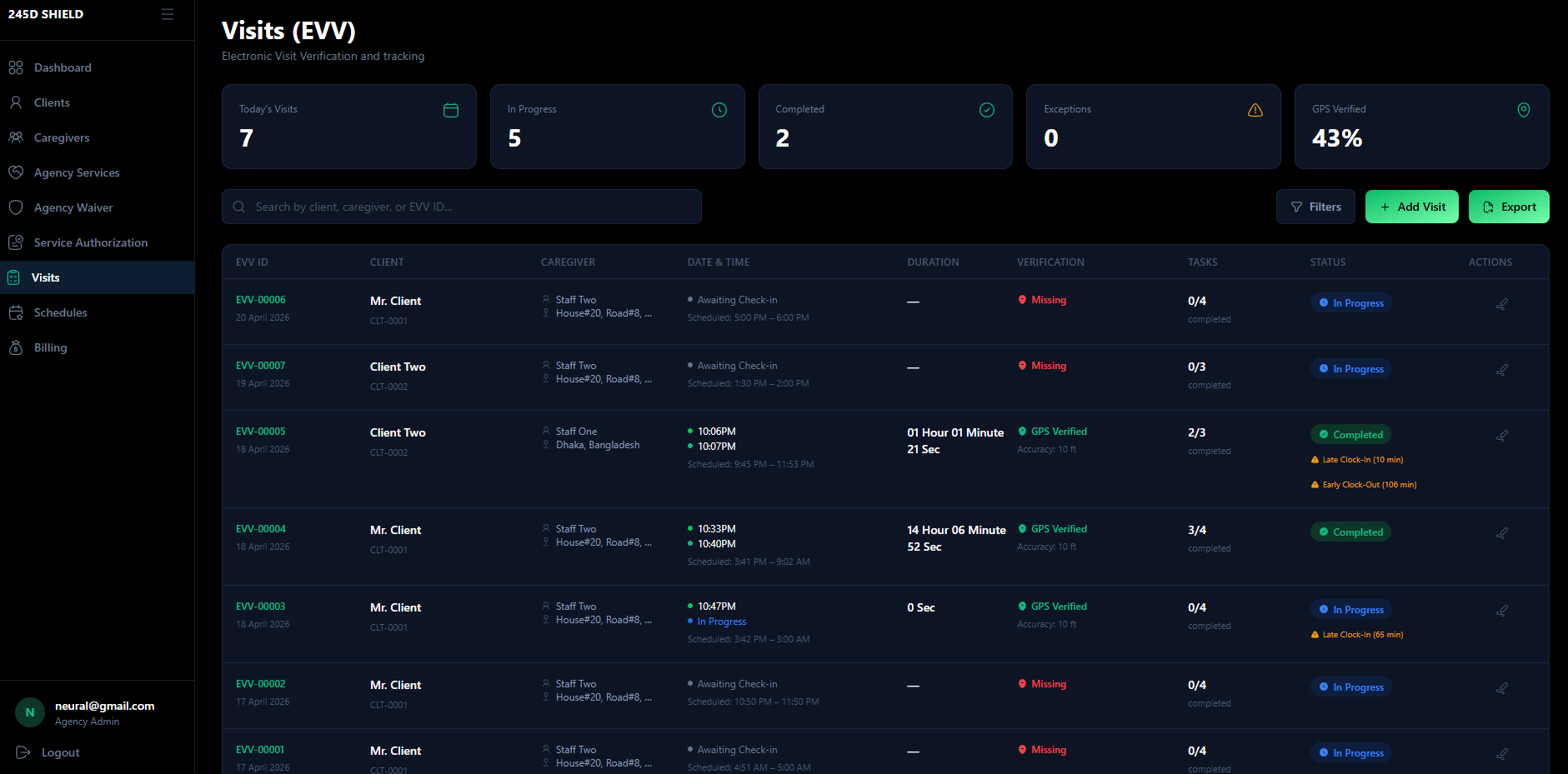Viewport: 1568px width, 774px height.
Task: Edit visit EVV-00007 action icon
Action: [x=1501, y=370]
